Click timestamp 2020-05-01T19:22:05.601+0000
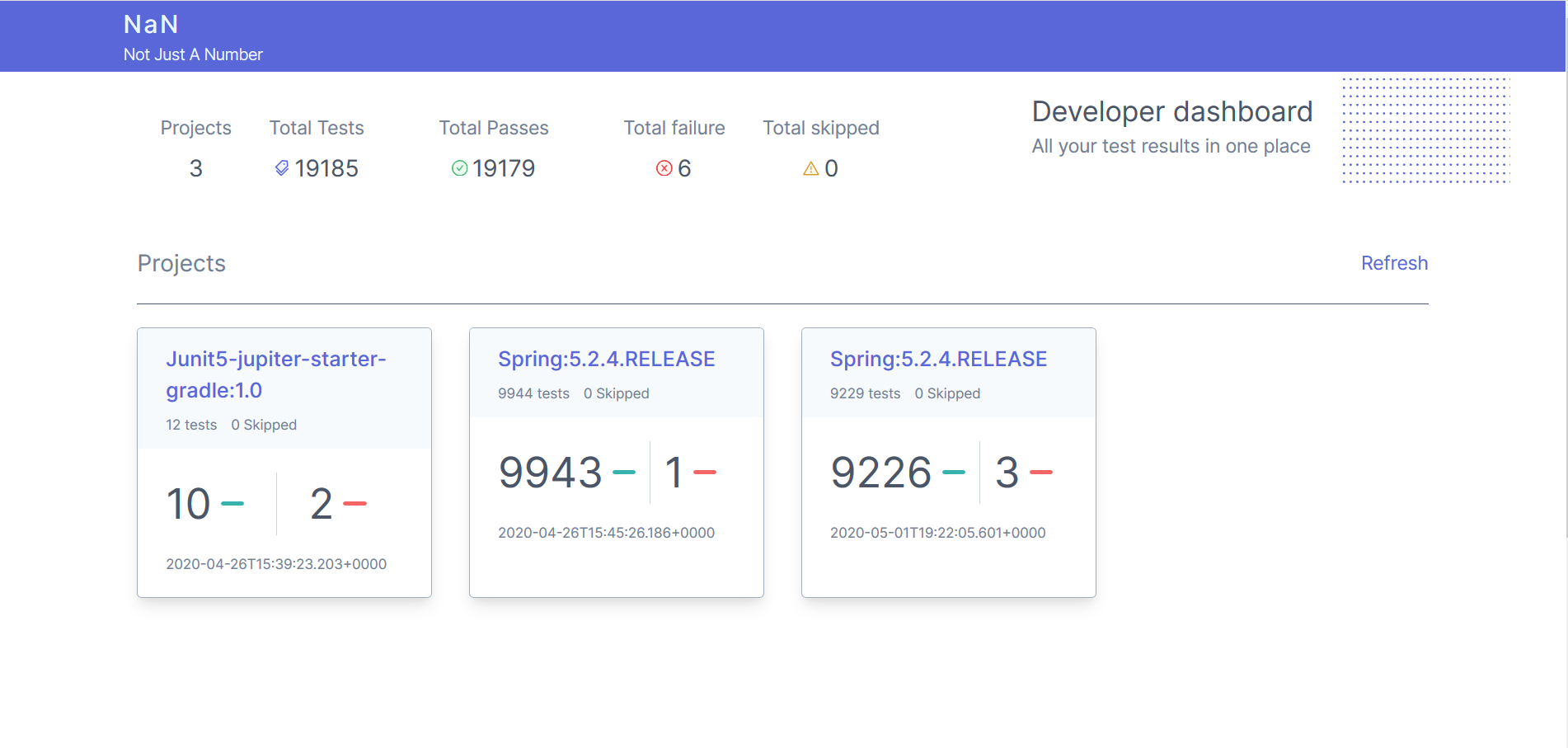This screenshot has width=1568, height=748. tap(937, 533)
